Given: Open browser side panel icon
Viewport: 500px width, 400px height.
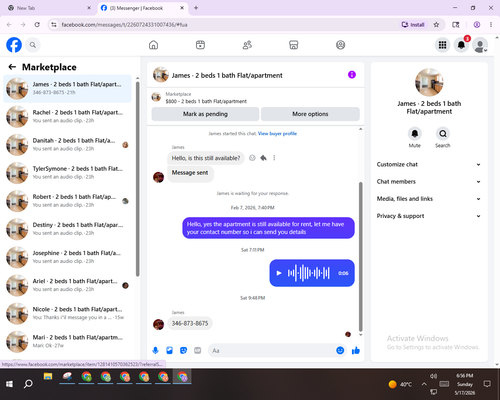Looking at the screenshot, I should pyautogui.click(x=455, y=25).
